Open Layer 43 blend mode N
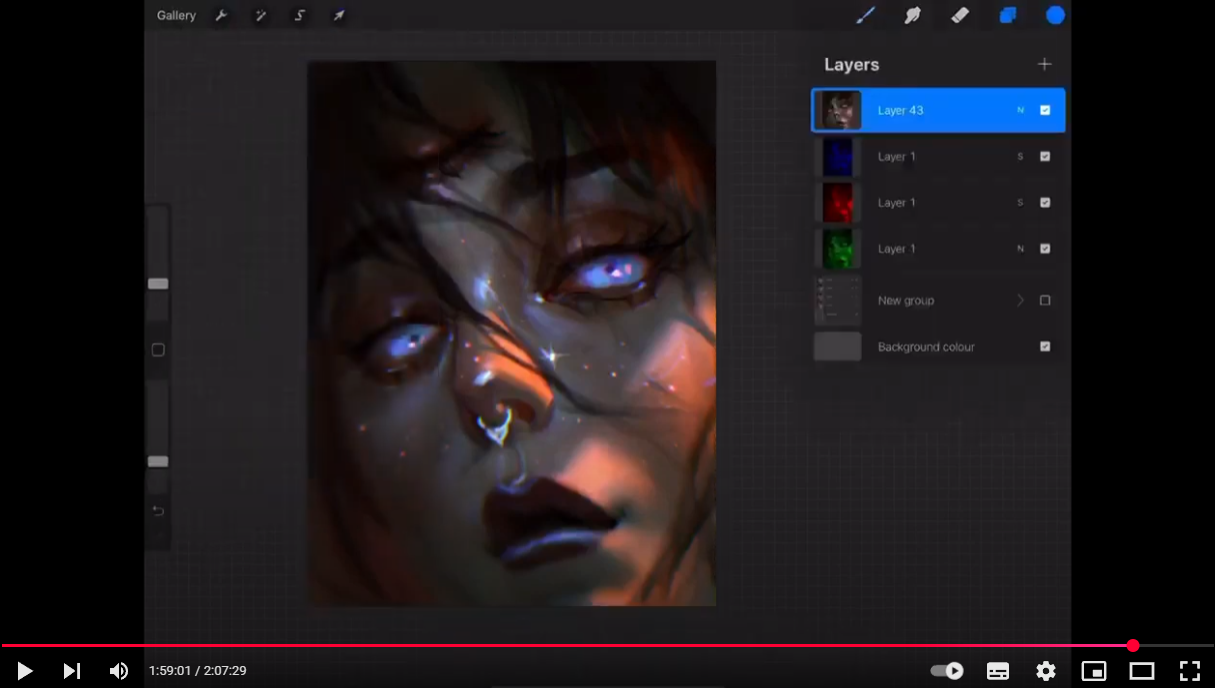 click(1020, 110)
